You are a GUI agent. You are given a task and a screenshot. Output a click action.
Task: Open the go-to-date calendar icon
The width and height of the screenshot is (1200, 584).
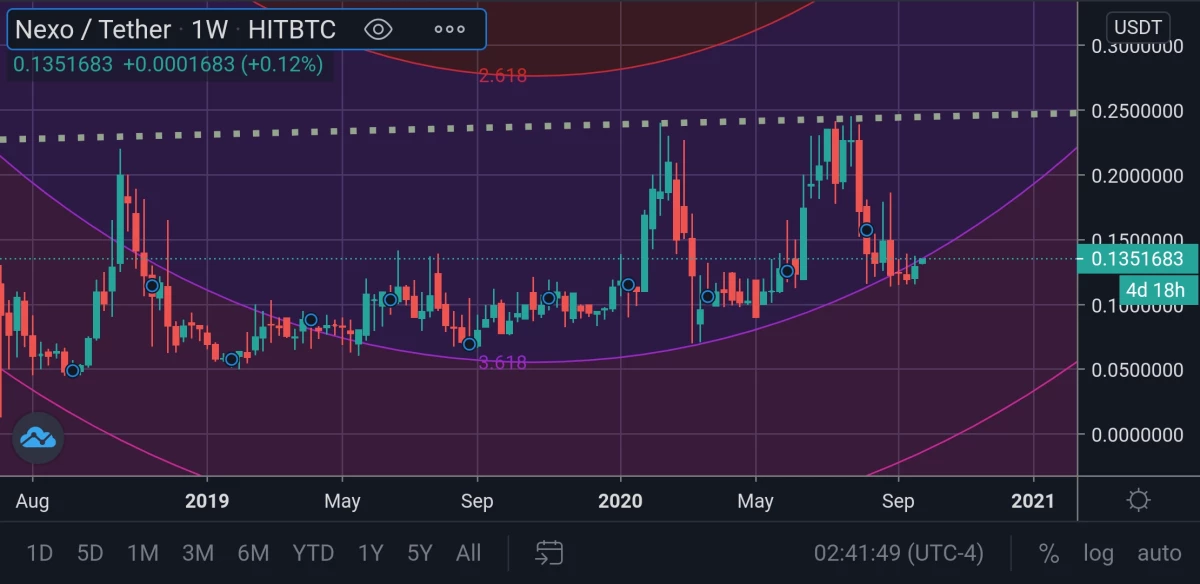coord(549,552)
